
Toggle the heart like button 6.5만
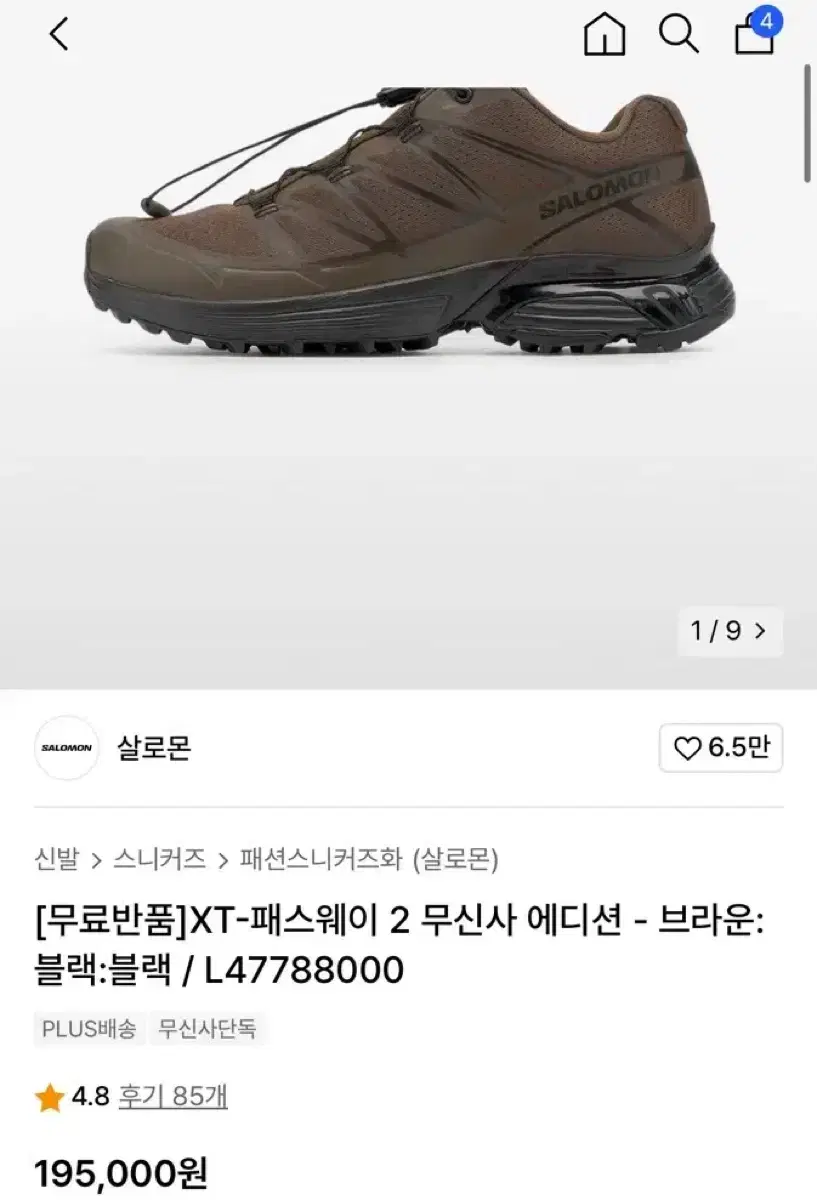tap(721, 748)
